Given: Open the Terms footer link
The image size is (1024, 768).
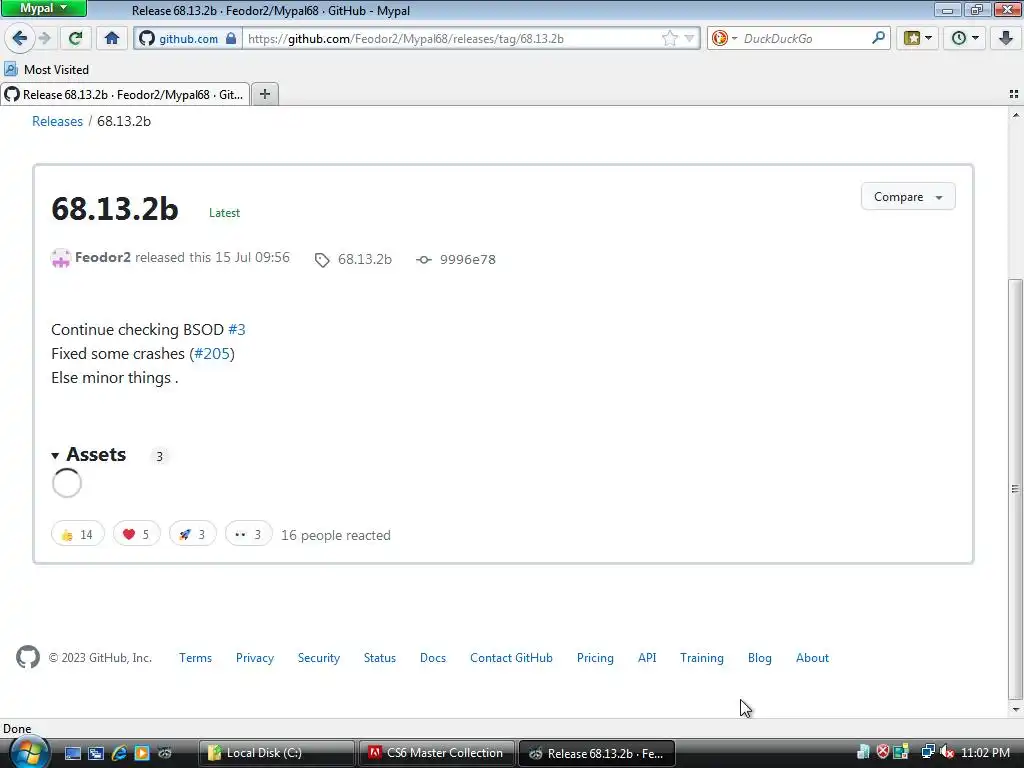Looking at the screenshot, I should (195, 658).
